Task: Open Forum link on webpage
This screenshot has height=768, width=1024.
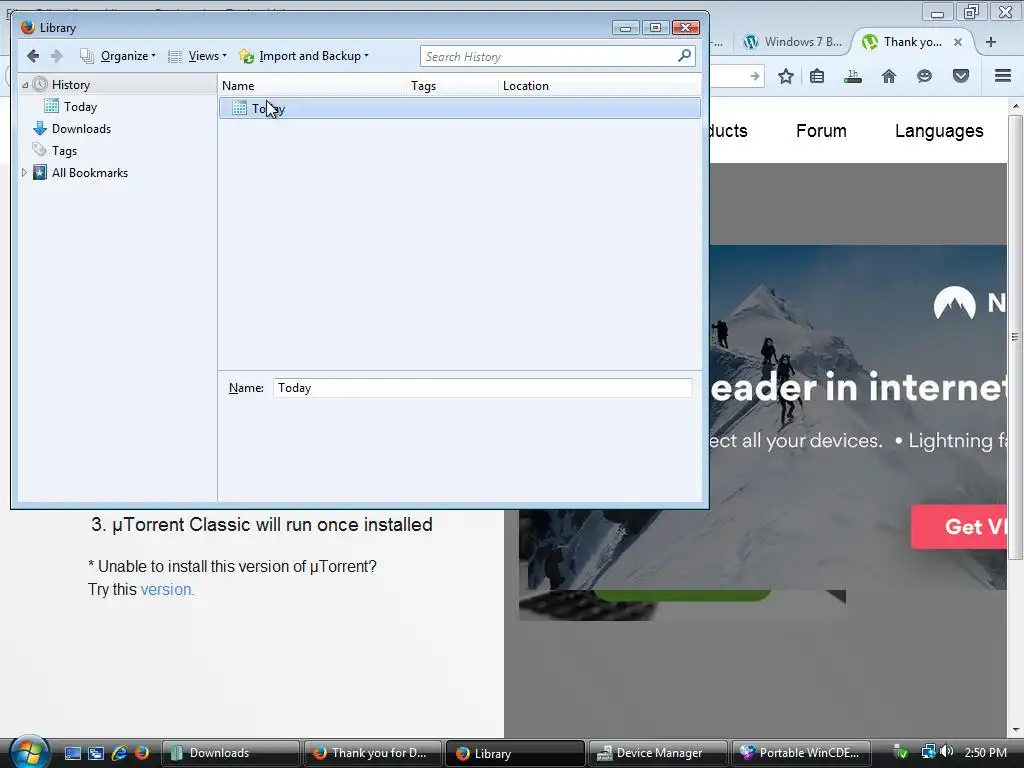Action: coord(821,131)
